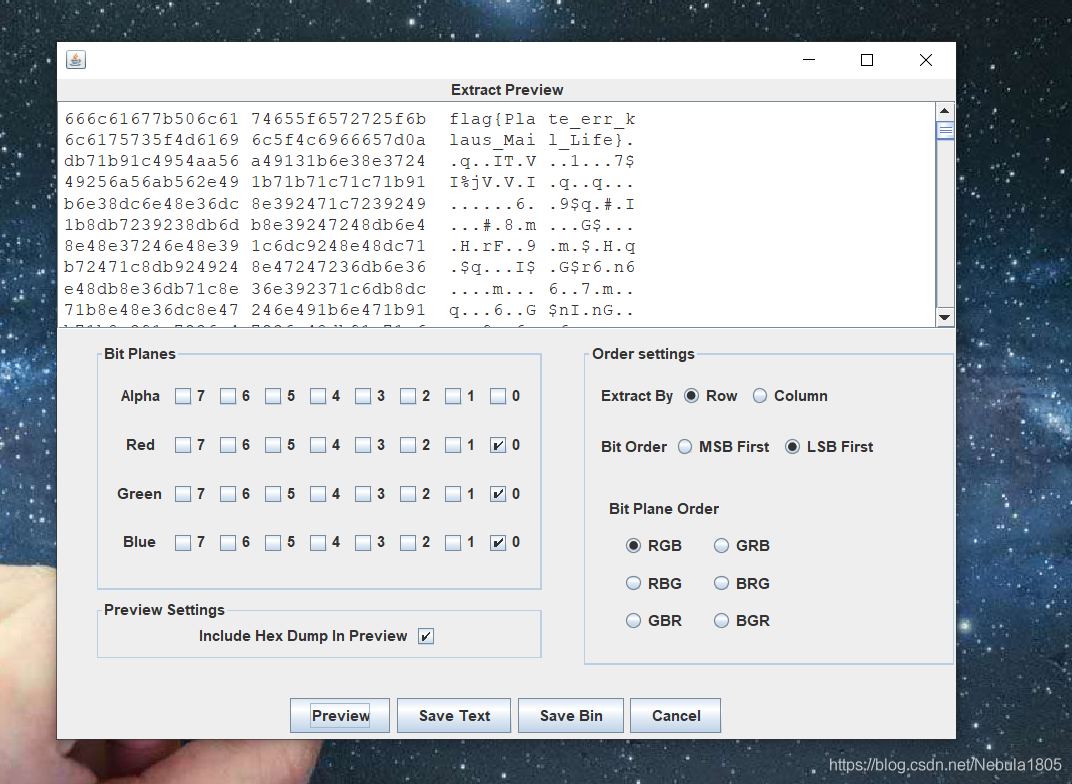Check the Red 6 checkbox
Viewport: 1072px width, 784px height.
pos(228,446)
